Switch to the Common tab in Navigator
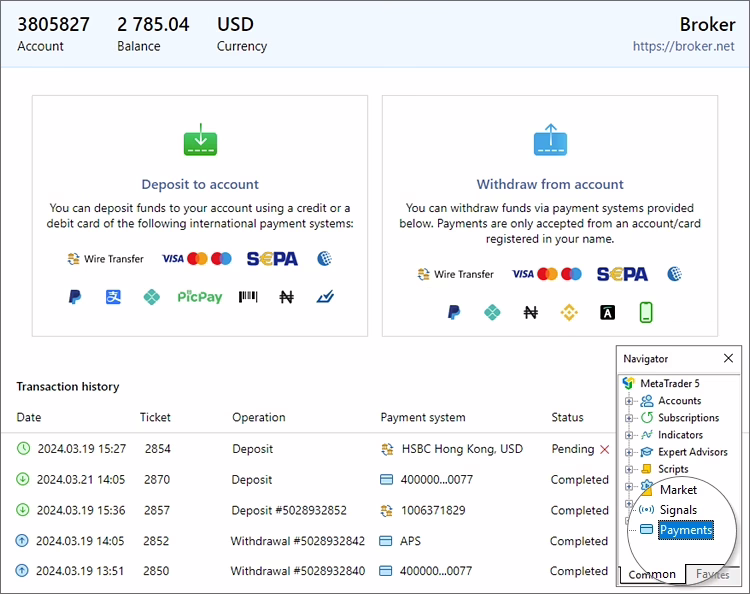Screen dimensions: 750x594 point(651,575)
